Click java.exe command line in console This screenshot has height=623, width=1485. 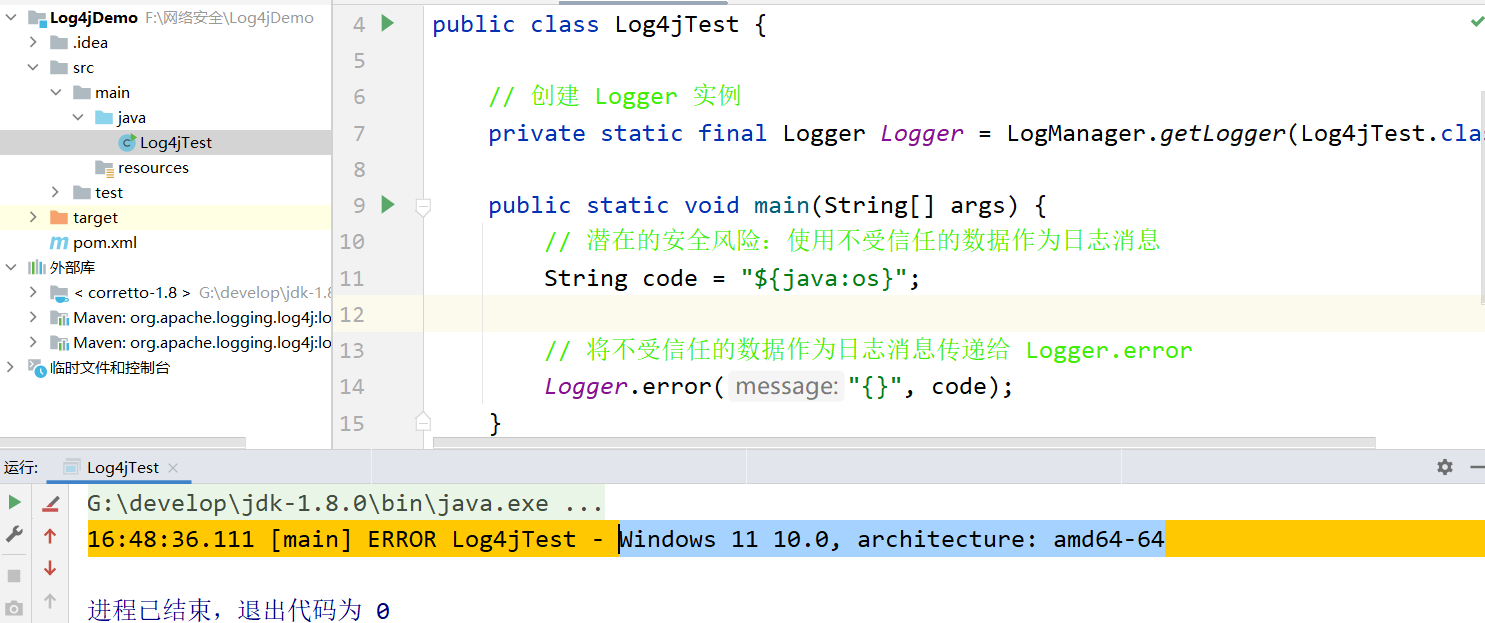pos(345,503)
